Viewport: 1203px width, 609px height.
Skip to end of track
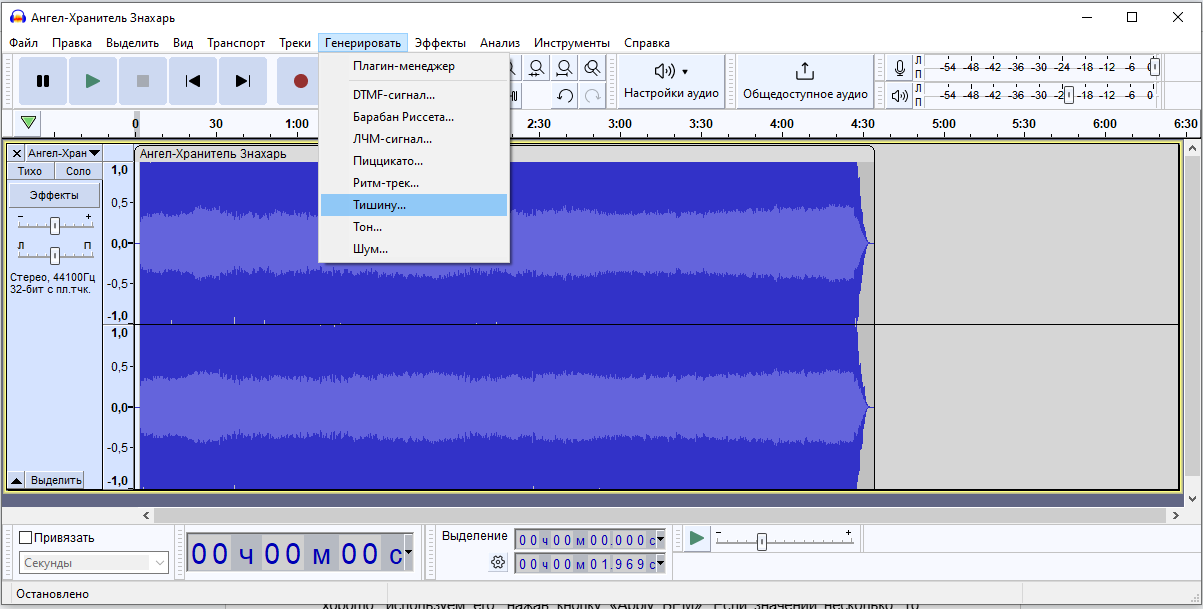243,80
